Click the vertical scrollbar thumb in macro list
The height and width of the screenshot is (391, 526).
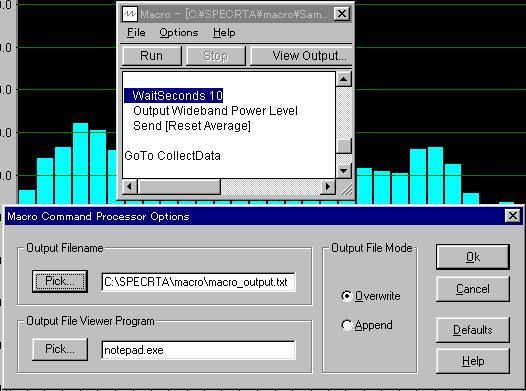(344, 146)
